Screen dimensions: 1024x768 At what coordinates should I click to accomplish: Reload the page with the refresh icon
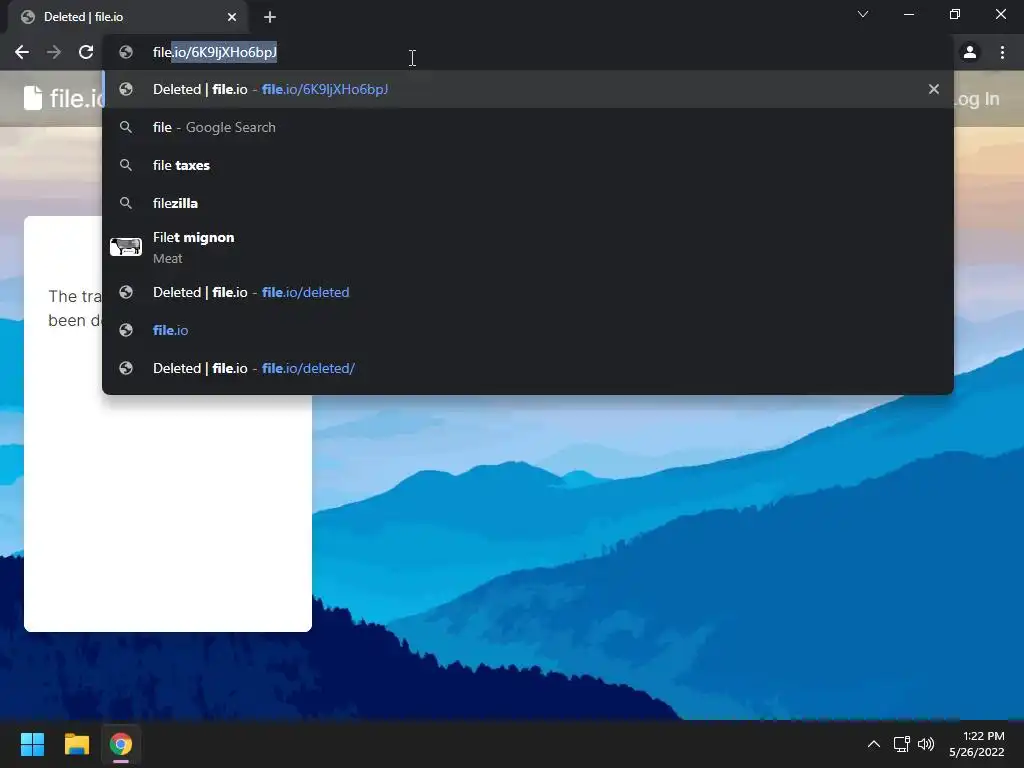[x=86, y=52]
